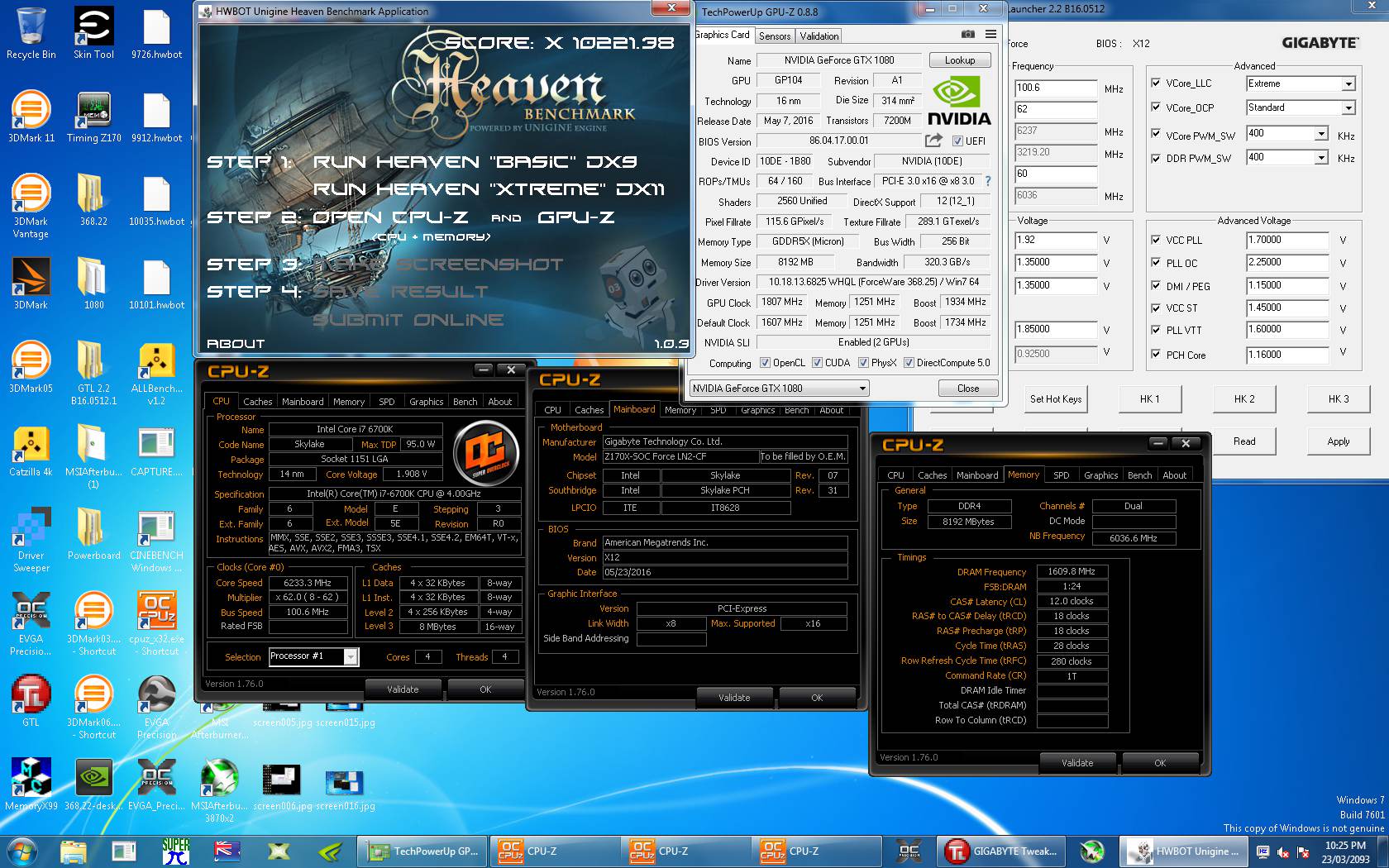This screenshot has height=868, width=1389.
Task: Click ABOUT in the Heaven Benchmark window
Action: [236, 344]
